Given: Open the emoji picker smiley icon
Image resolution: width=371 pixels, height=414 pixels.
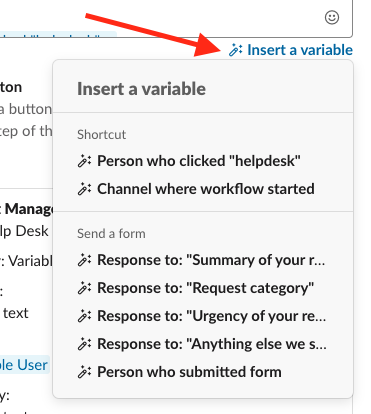Looking at the screenshot, I should tap(332, 17).
